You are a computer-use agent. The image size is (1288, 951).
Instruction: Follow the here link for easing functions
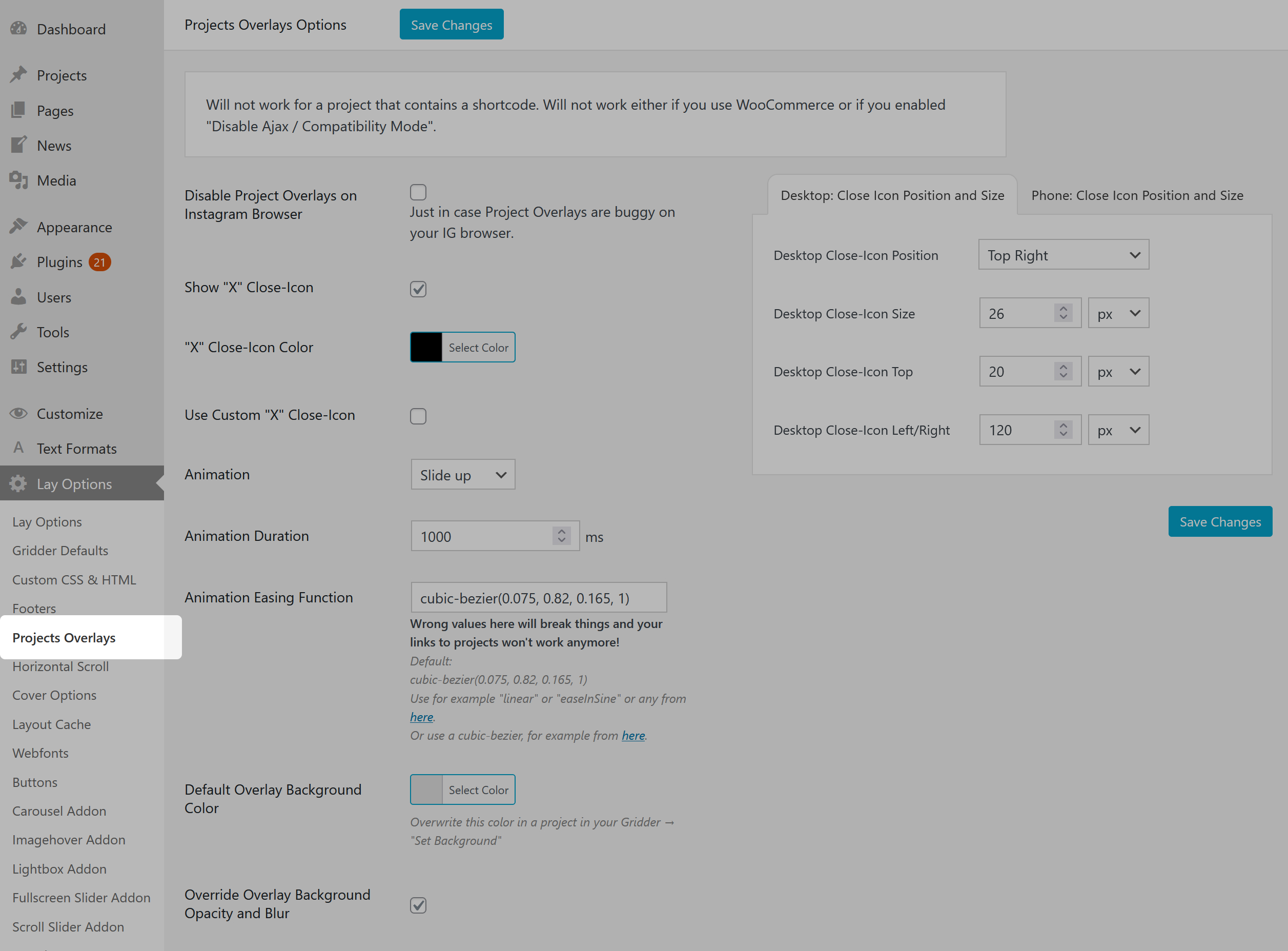[x=421, y=717]
